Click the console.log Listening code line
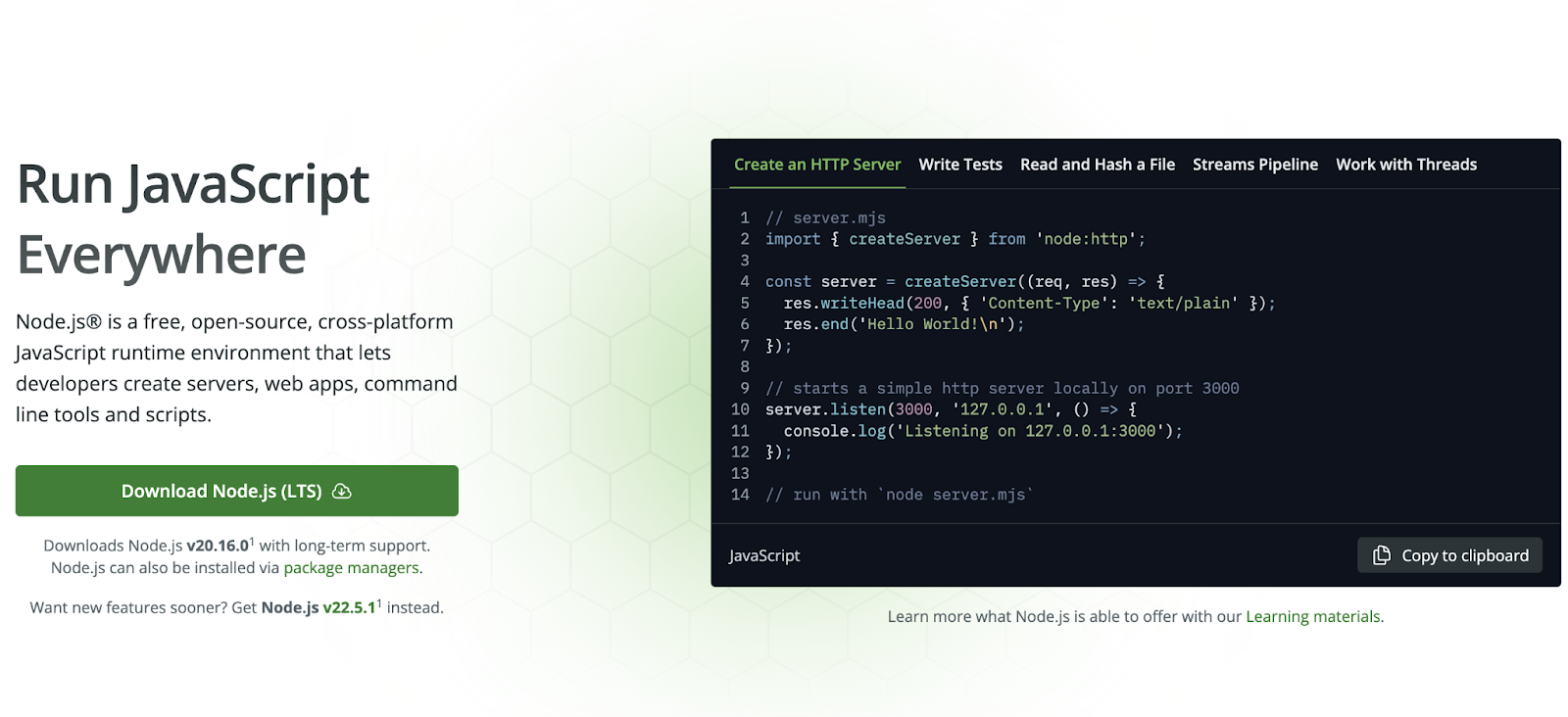1568x717 pixels. [982, 431]
